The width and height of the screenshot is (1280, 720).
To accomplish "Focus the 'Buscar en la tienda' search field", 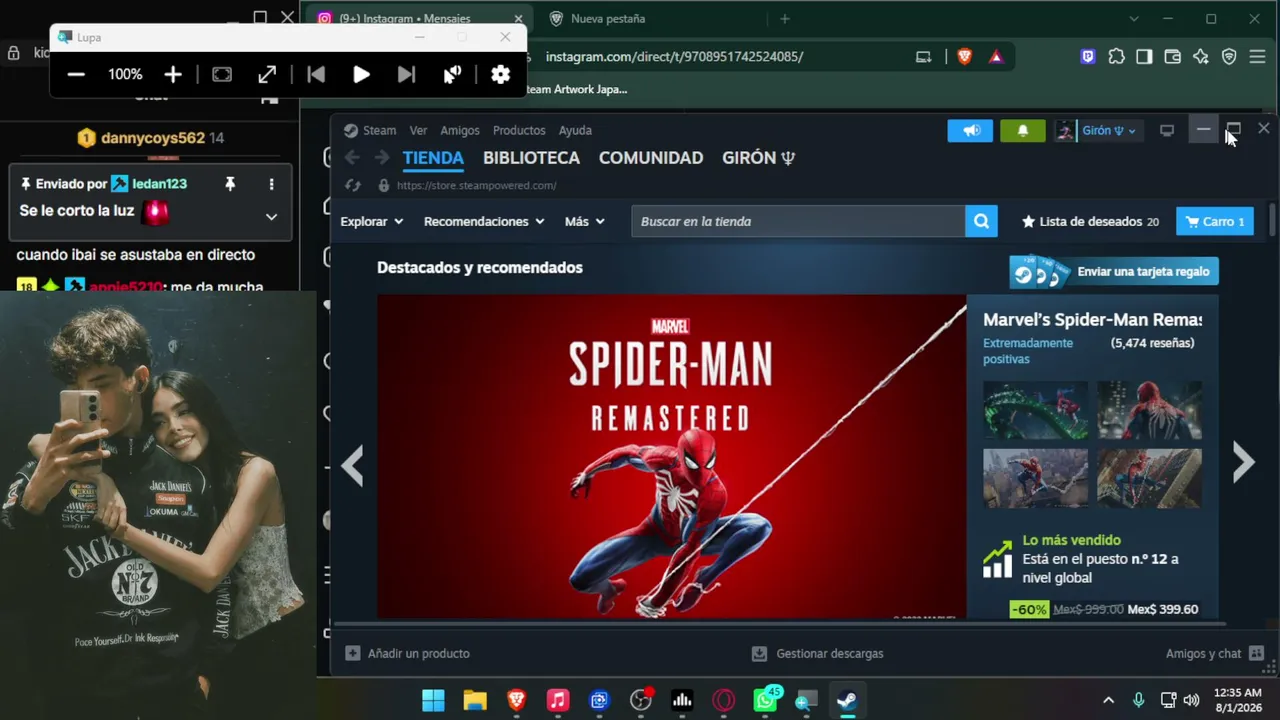I will point(798,221).
